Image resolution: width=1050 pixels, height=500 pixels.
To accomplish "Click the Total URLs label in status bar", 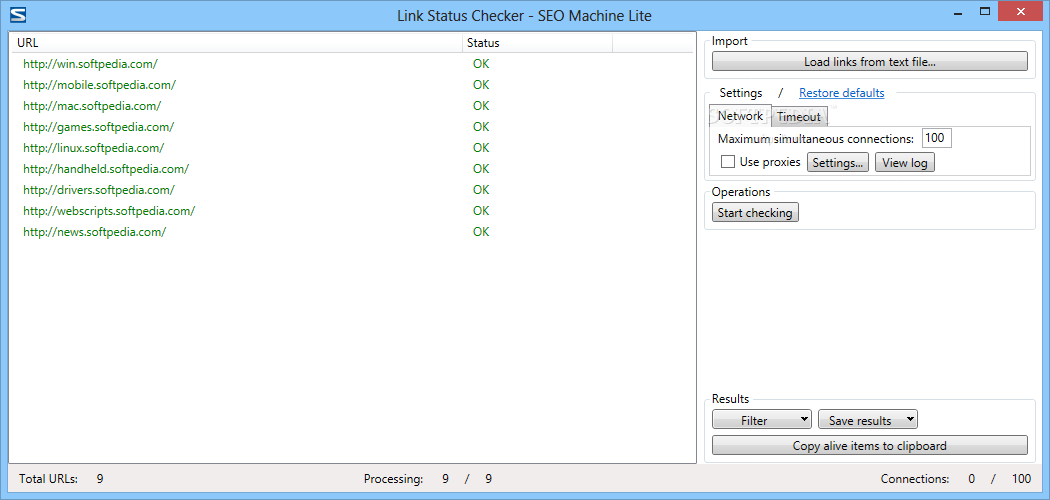I will tap(48, 479).
